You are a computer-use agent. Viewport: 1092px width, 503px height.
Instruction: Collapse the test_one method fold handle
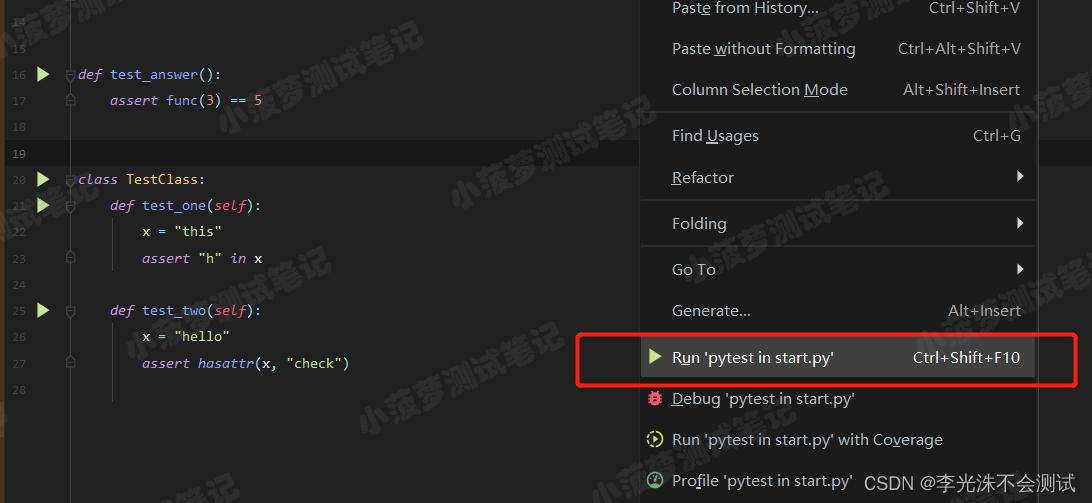coord(70,205)
